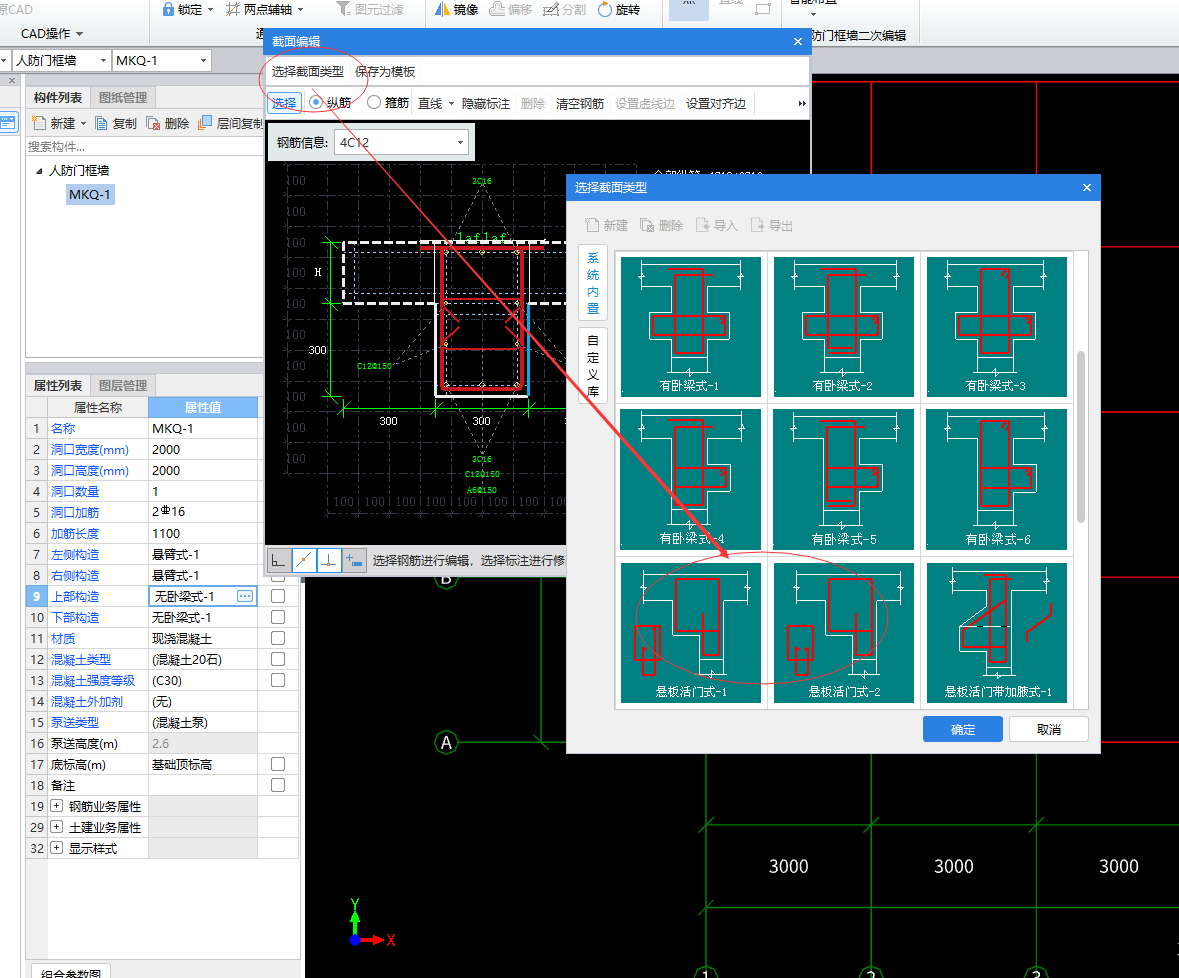
Task: Expand 钢筋业务属性 group
Action: click(56, 806)
